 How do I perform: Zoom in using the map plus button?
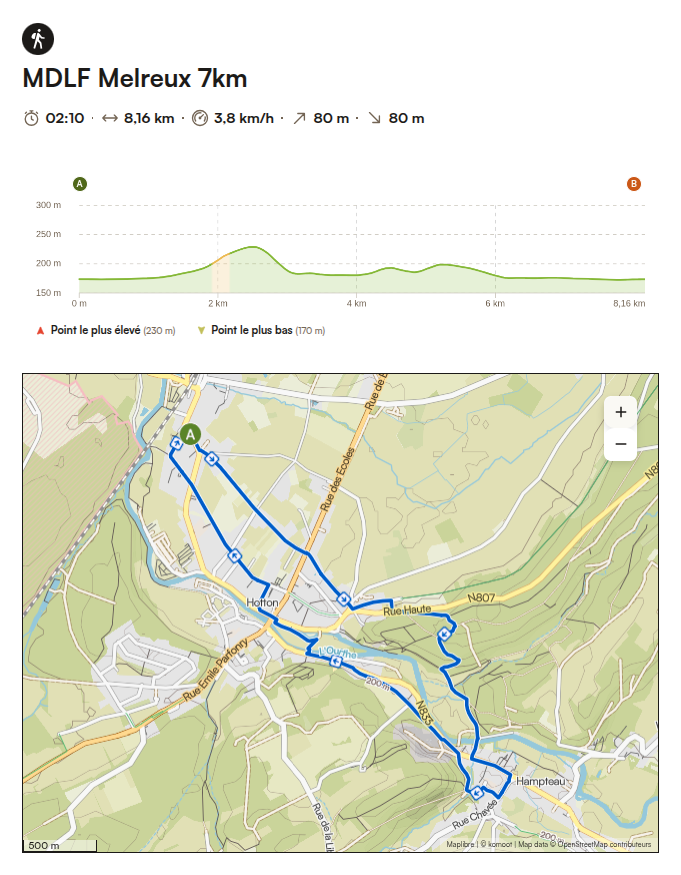pos(622,411)
